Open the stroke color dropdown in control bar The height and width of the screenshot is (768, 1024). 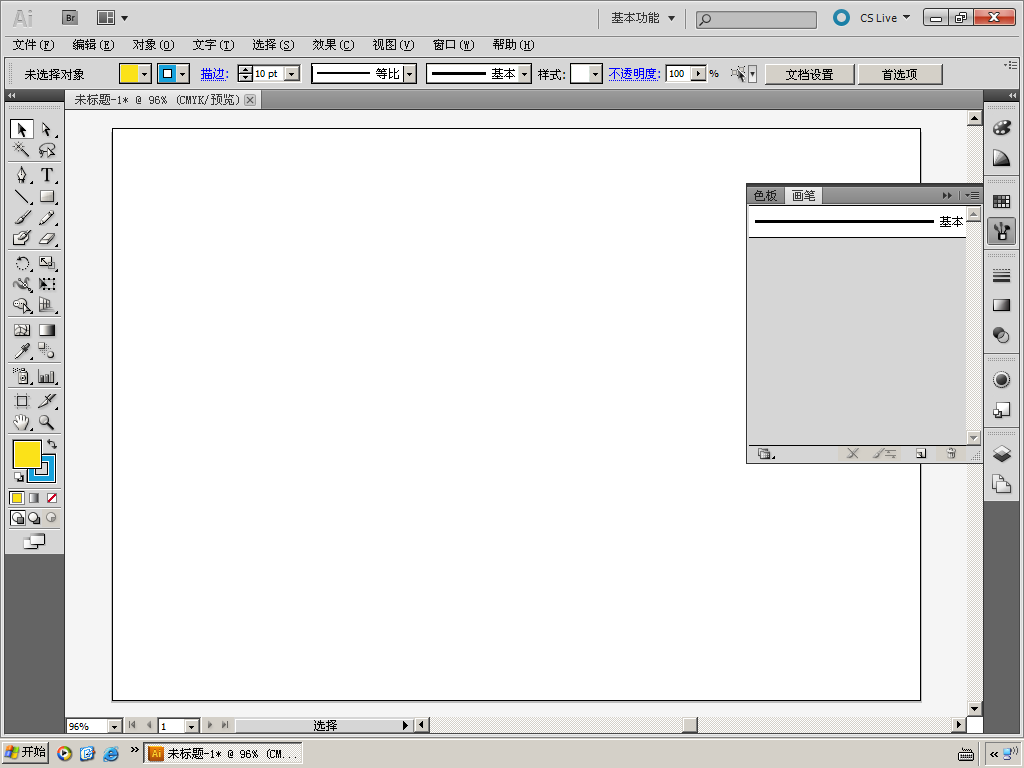(183, 74)
